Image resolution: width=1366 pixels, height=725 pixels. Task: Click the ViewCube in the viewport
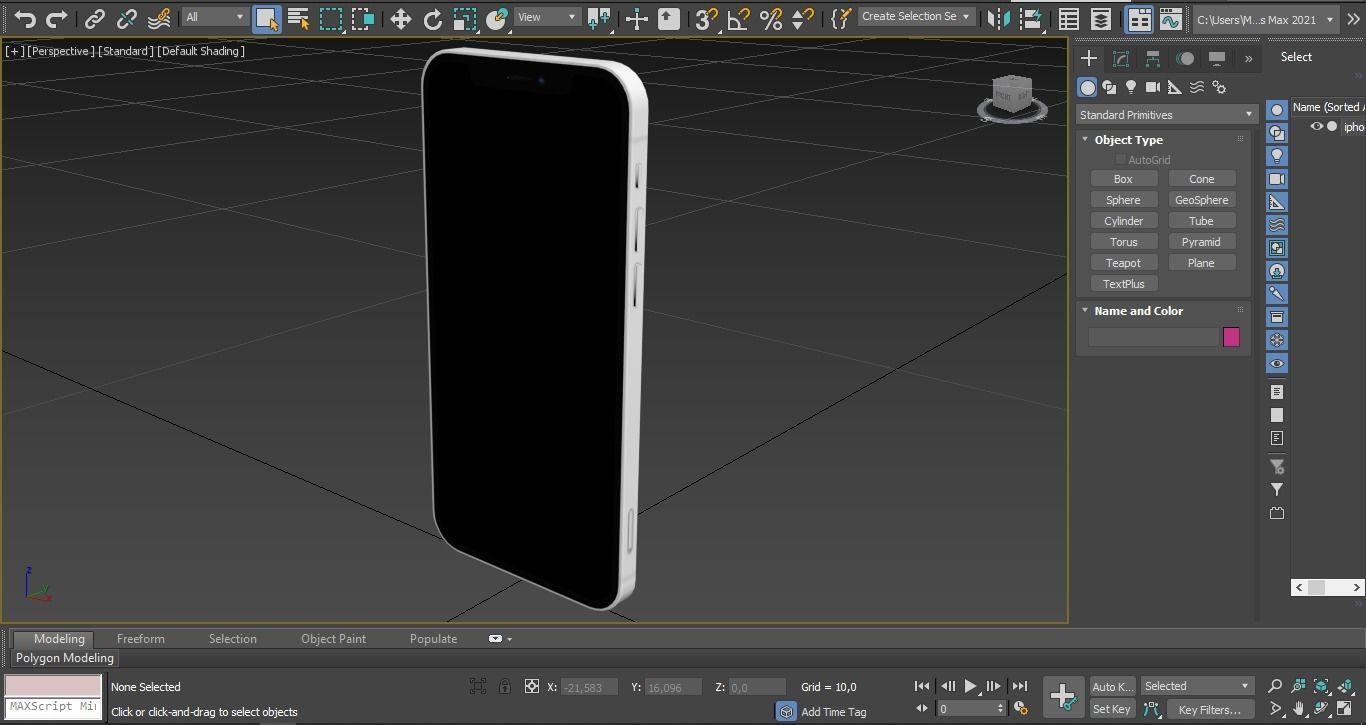[x=1012, y=98]
